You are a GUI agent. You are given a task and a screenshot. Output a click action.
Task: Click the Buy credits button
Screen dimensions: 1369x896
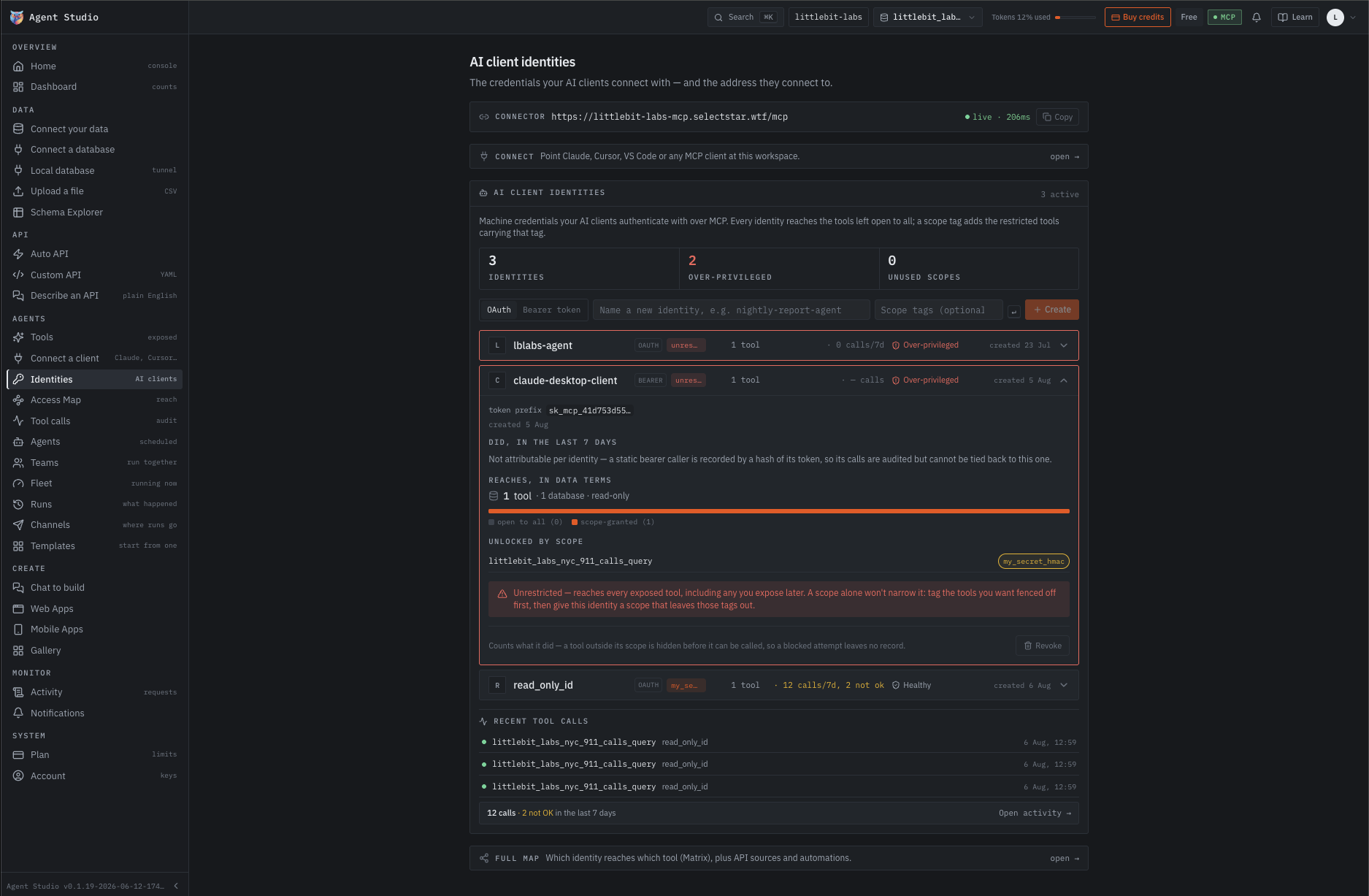point(1138,18)
